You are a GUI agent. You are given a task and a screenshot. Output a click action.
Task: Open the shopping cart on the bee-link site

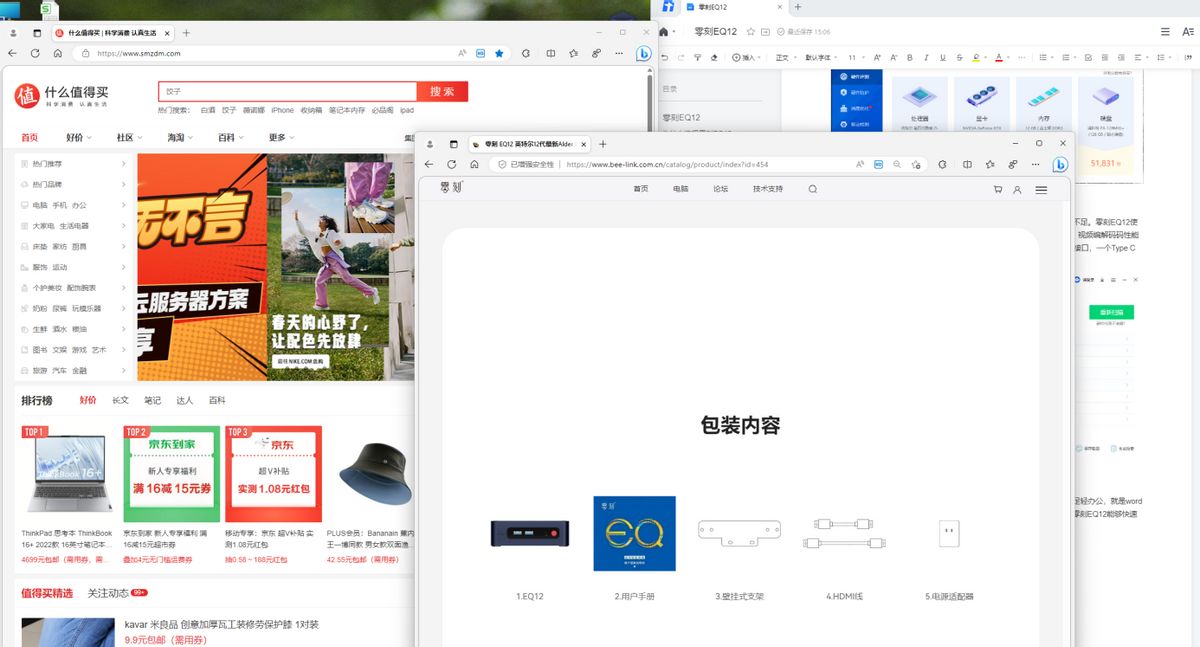(997, 189)
